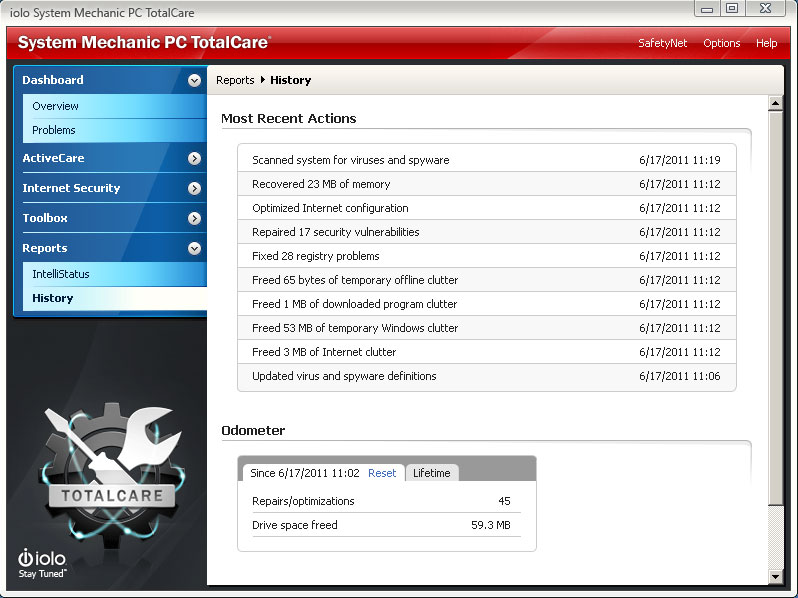This screenshot has height=598, width=798.
Task: Select 'Recovered 23 MB of memory' row
Action: (x=487, y=184)
